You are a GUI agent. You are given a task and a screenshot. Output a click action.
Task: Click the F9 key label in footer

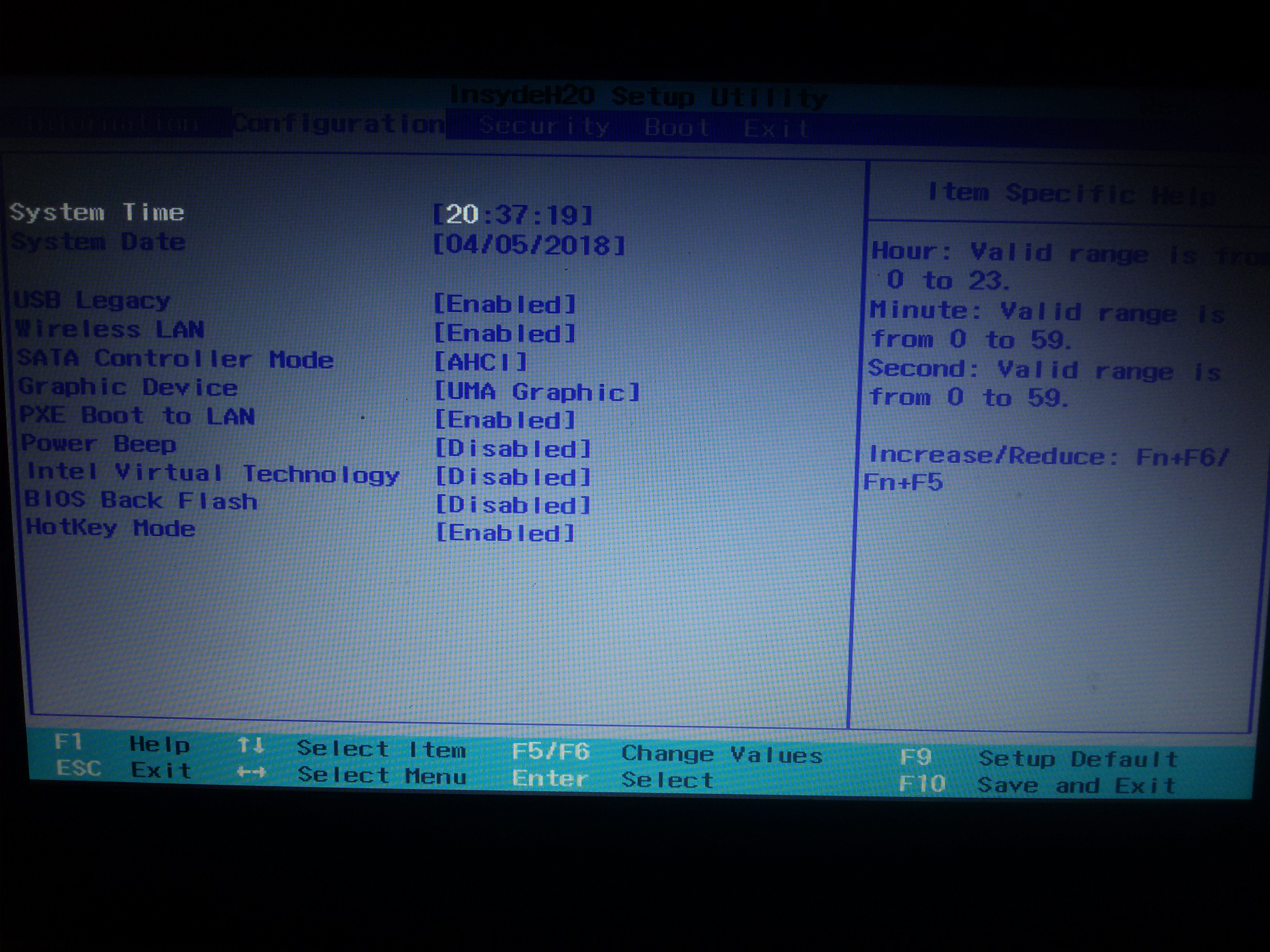coord(915,757)
